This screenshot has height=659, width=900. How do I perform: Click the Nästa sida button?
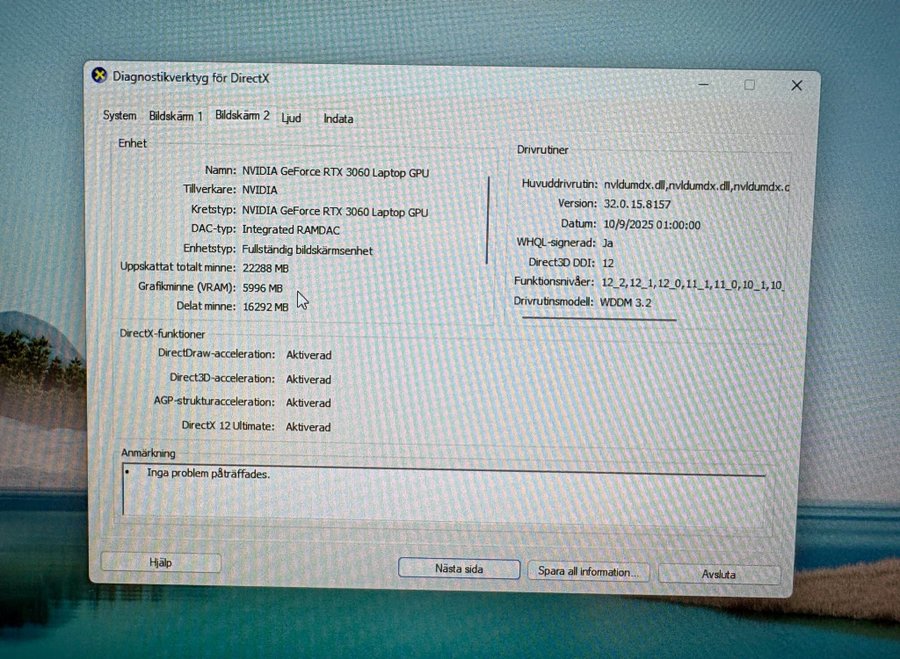point(459,569)
